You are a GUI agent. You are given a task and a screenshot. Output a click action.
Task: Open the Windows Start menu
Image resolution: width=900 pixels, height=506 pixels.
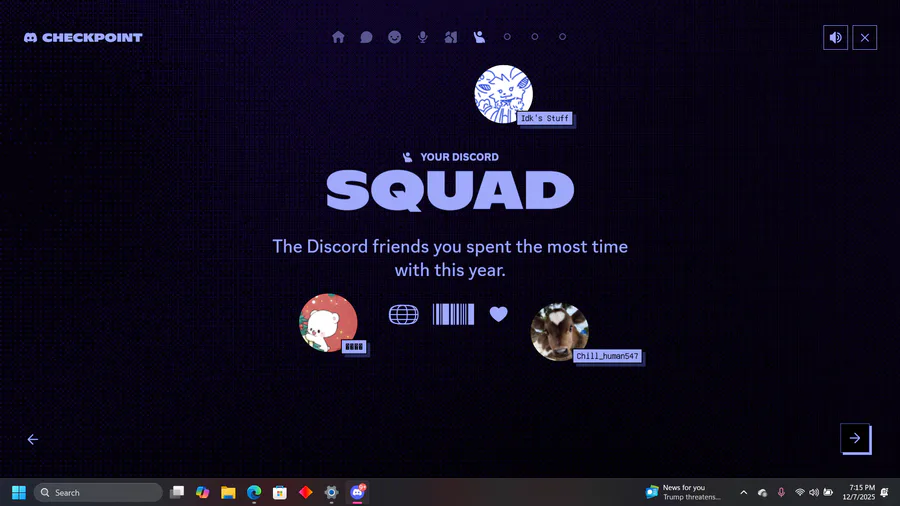tap(19, 492)
